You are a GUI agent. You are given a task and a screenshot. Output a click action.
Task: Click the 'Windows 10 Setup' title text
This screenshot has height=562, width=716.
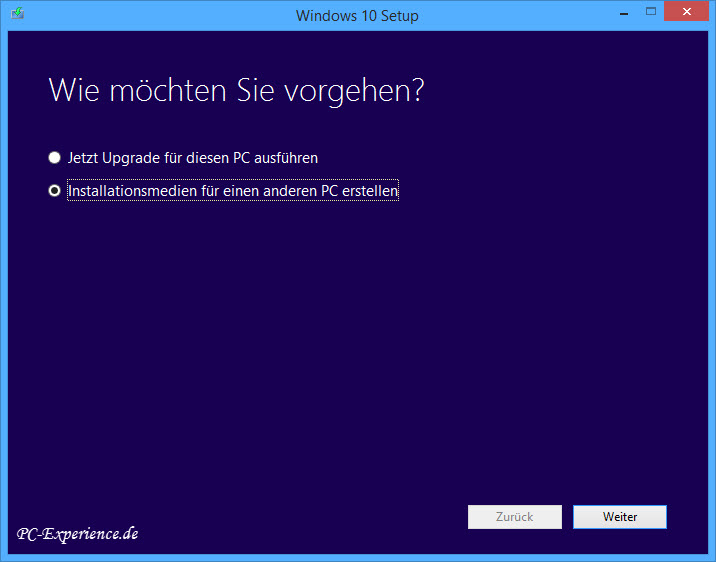[357, 15]
